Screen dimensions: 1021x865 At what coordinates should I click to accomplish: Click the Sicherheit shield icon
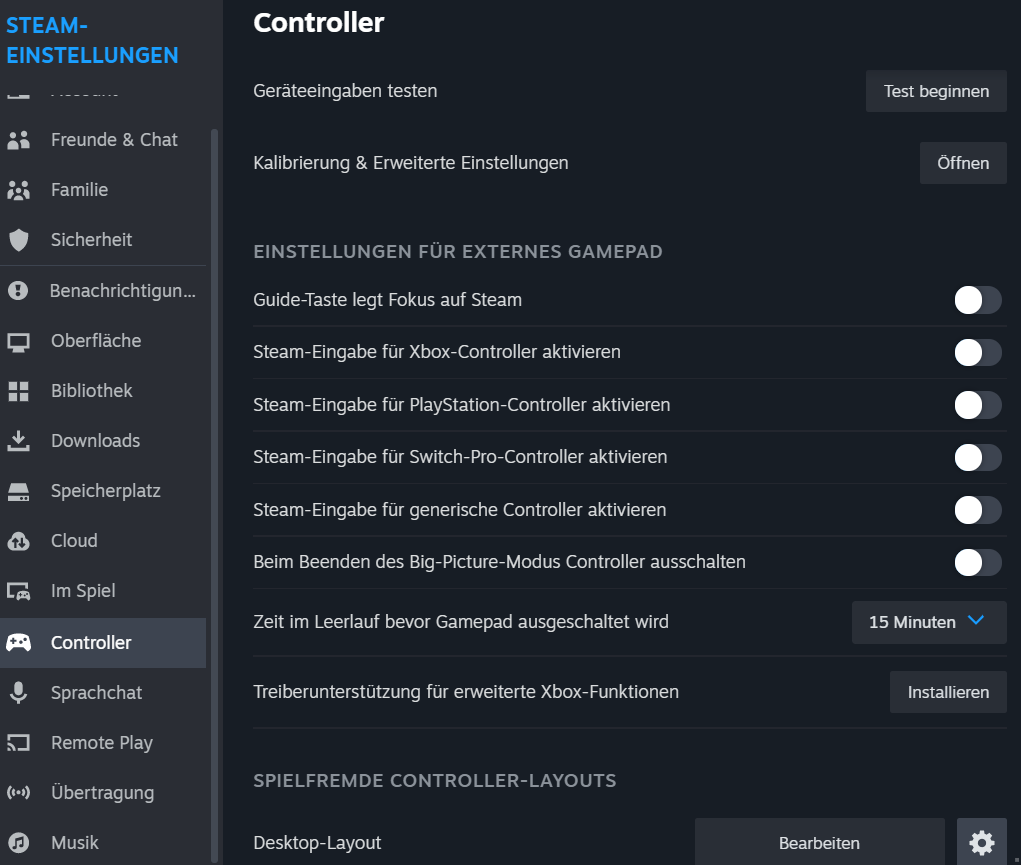pyautogui.click(x=18, y=240)
